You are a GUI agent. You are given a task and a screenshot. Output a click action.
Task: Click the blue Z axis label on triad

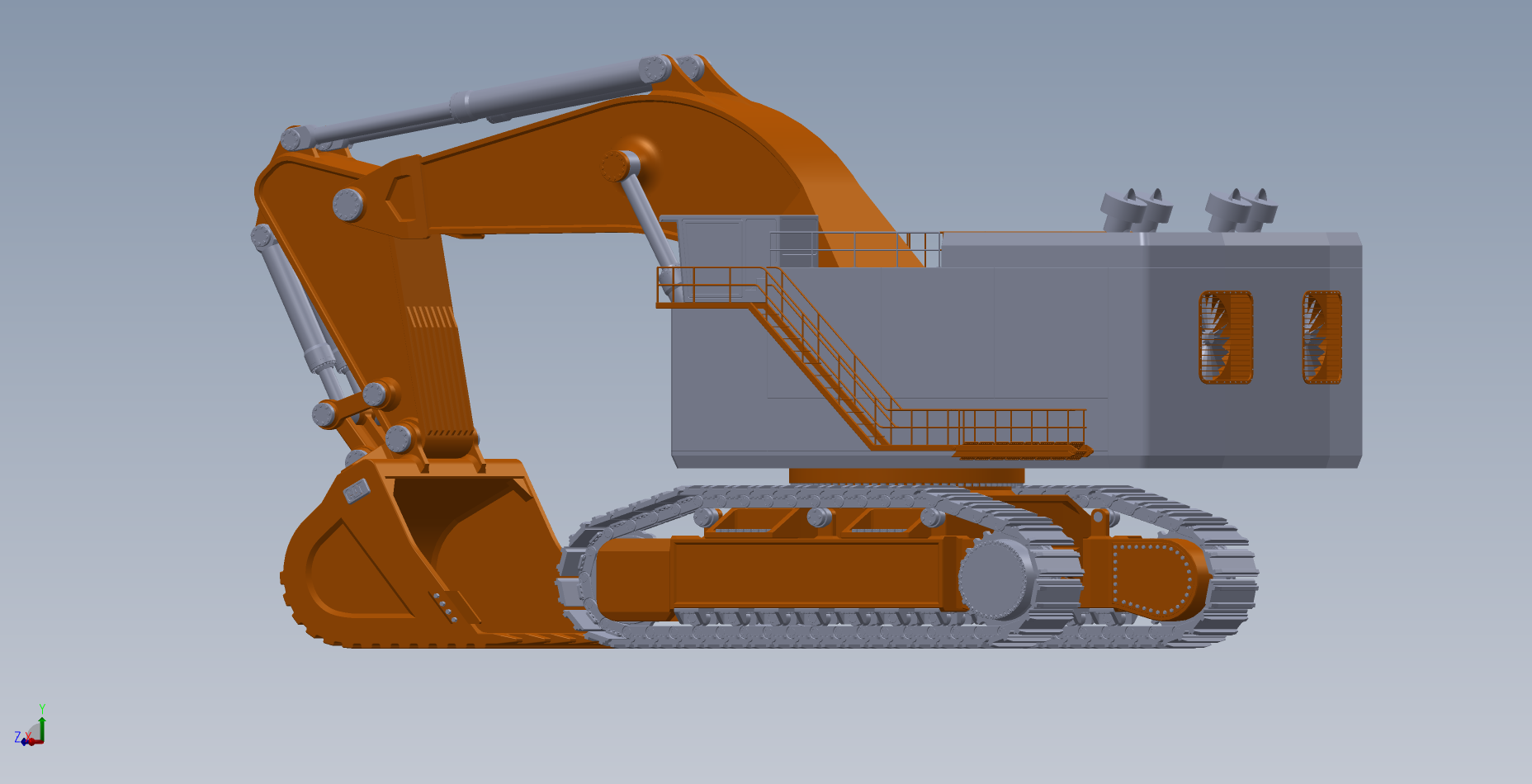17,737
